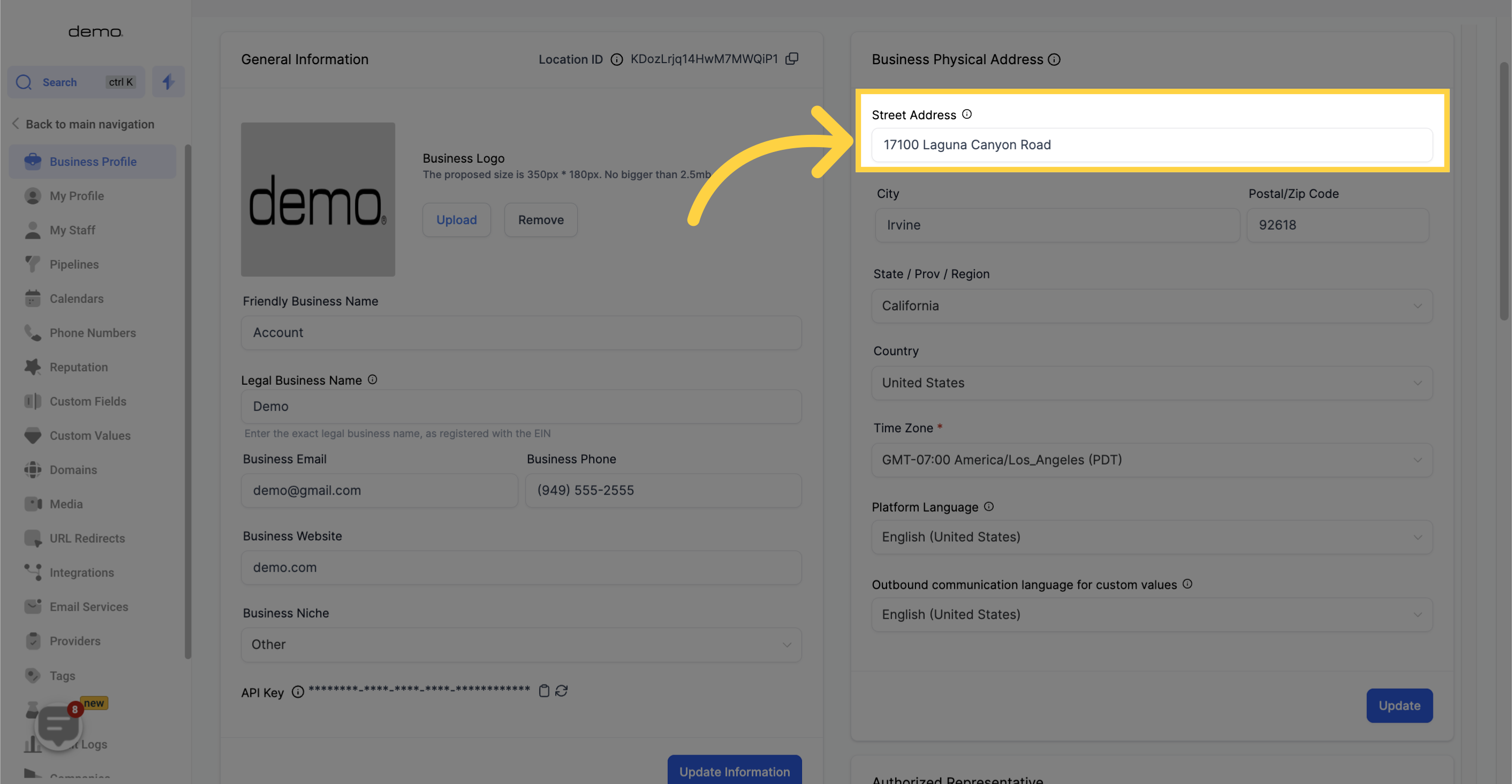Click the Email Services envelope icon
The height and width of the screenshot is (784, 1512).
[33, 606]
